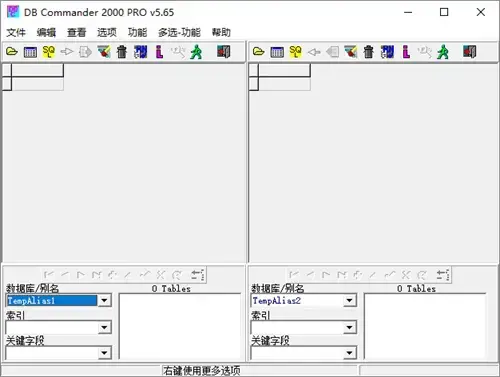500x377 pixels.
Task: Expand the left pane 索引 dropdown
Action: [x=104, y=327]
